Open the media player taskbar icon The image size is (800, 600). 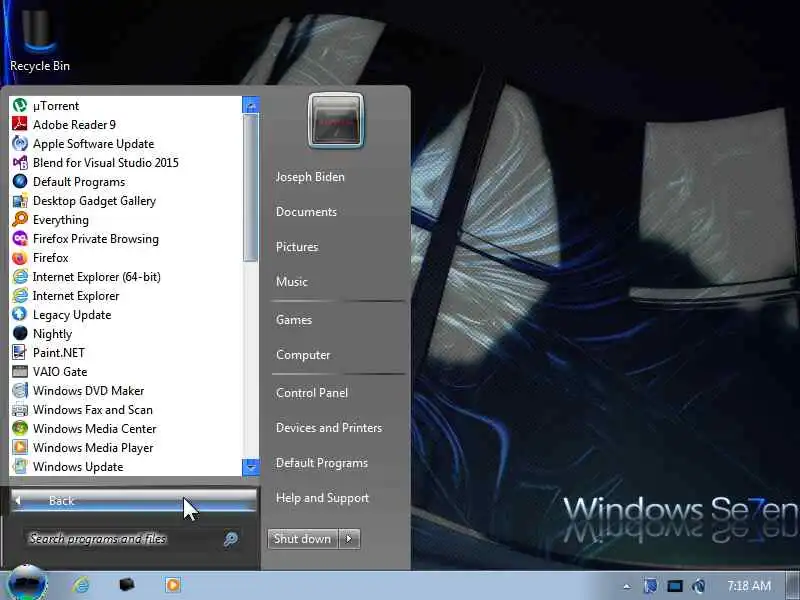(172, 585)
